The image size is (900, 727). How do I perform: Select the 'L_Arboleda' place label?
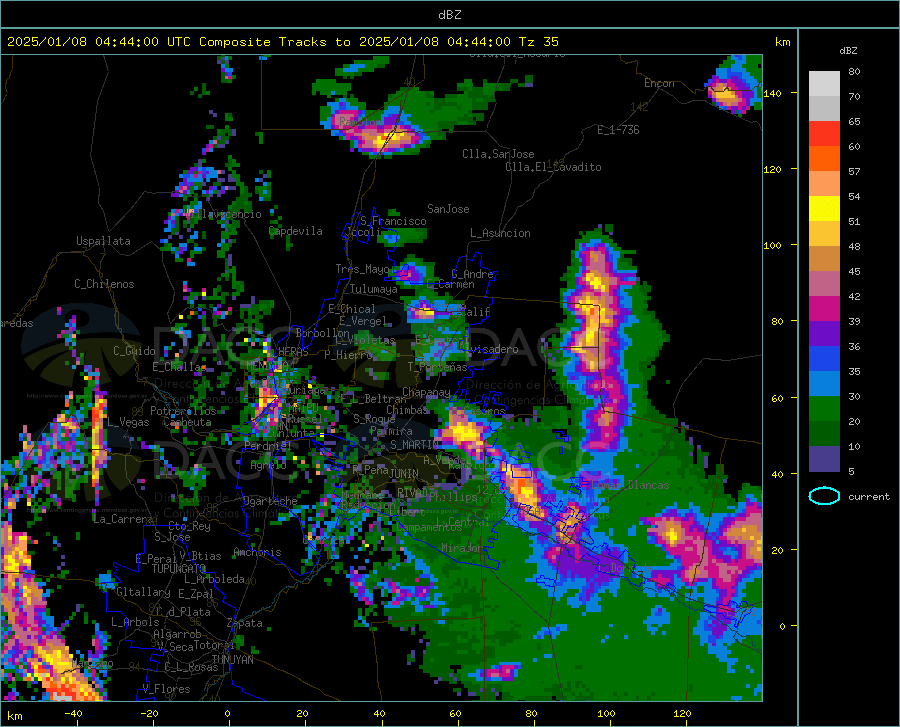coord(214,579)
